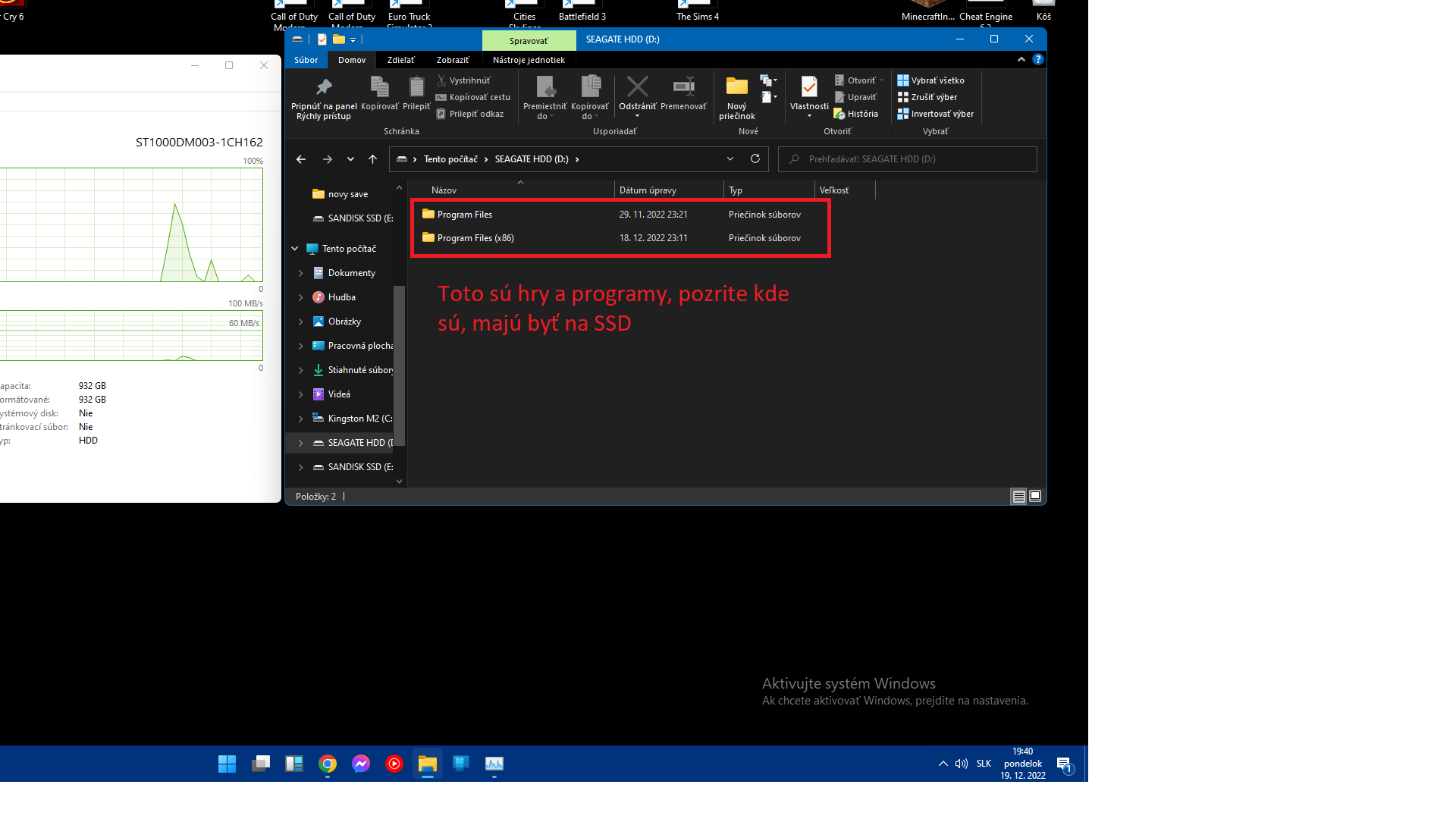Open address bar history dropdown
Viewport: 1456px width, 819px height.
coord(730,158)
